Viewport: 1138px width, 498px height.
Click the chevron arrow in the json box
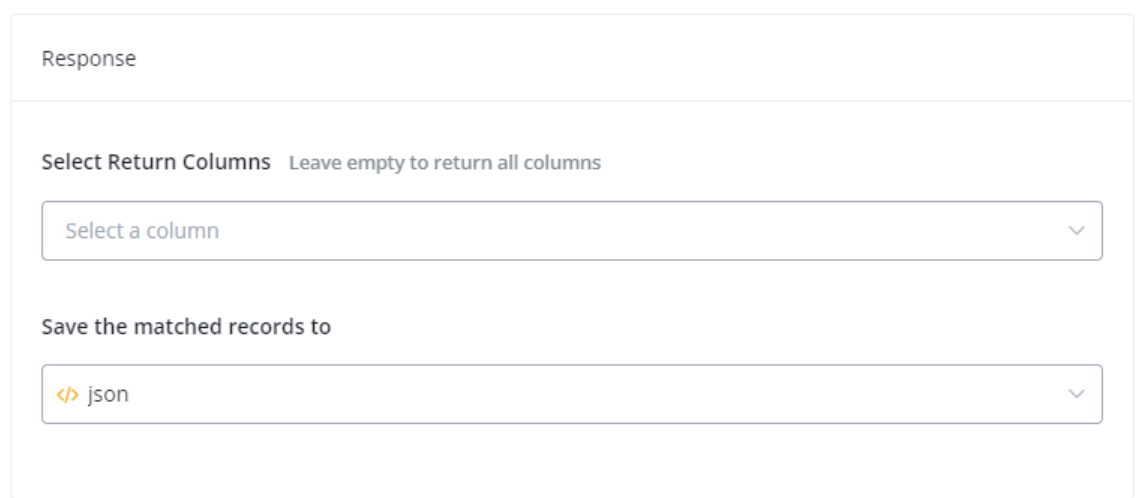(1076, 394)
